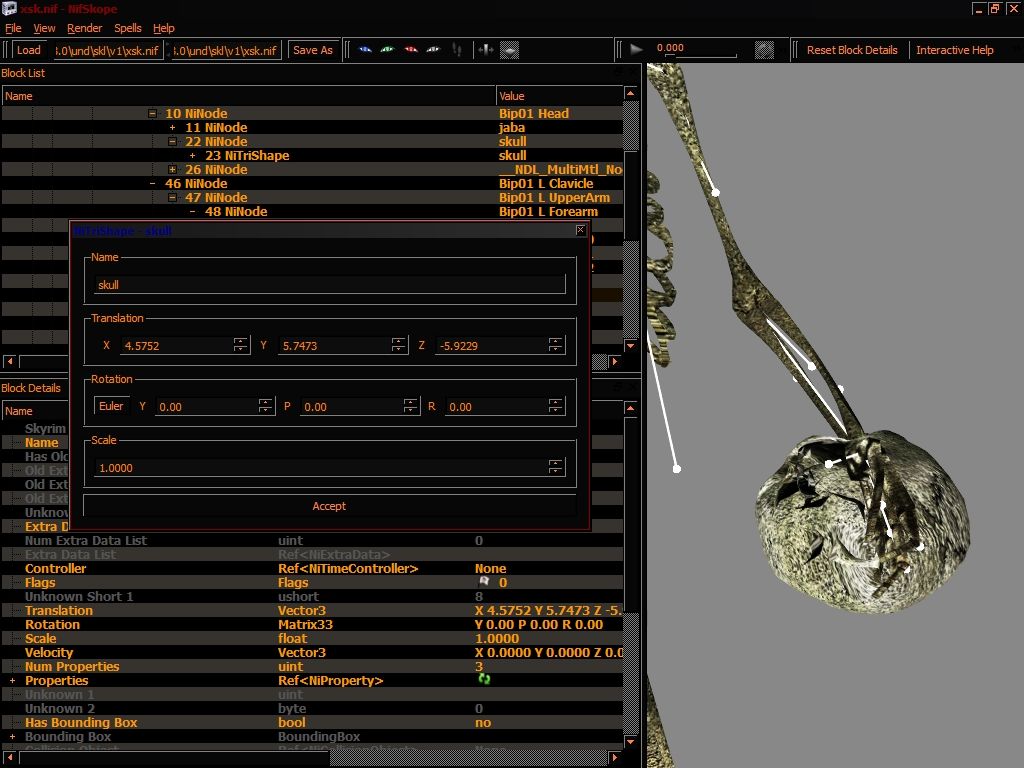Image resolution: width=1024 pixels, height=768 pixels.
Task: Collapse the 48 NiNode Forearm row
Action: (x=192, y=212)
